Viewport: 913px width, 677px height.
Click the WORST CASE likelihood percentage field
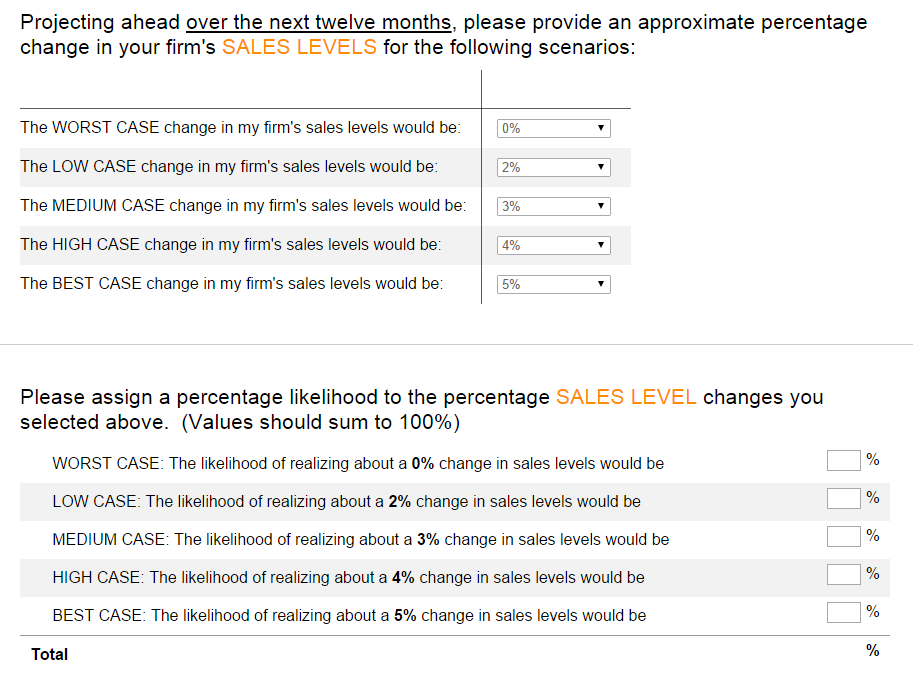point(843,460)
